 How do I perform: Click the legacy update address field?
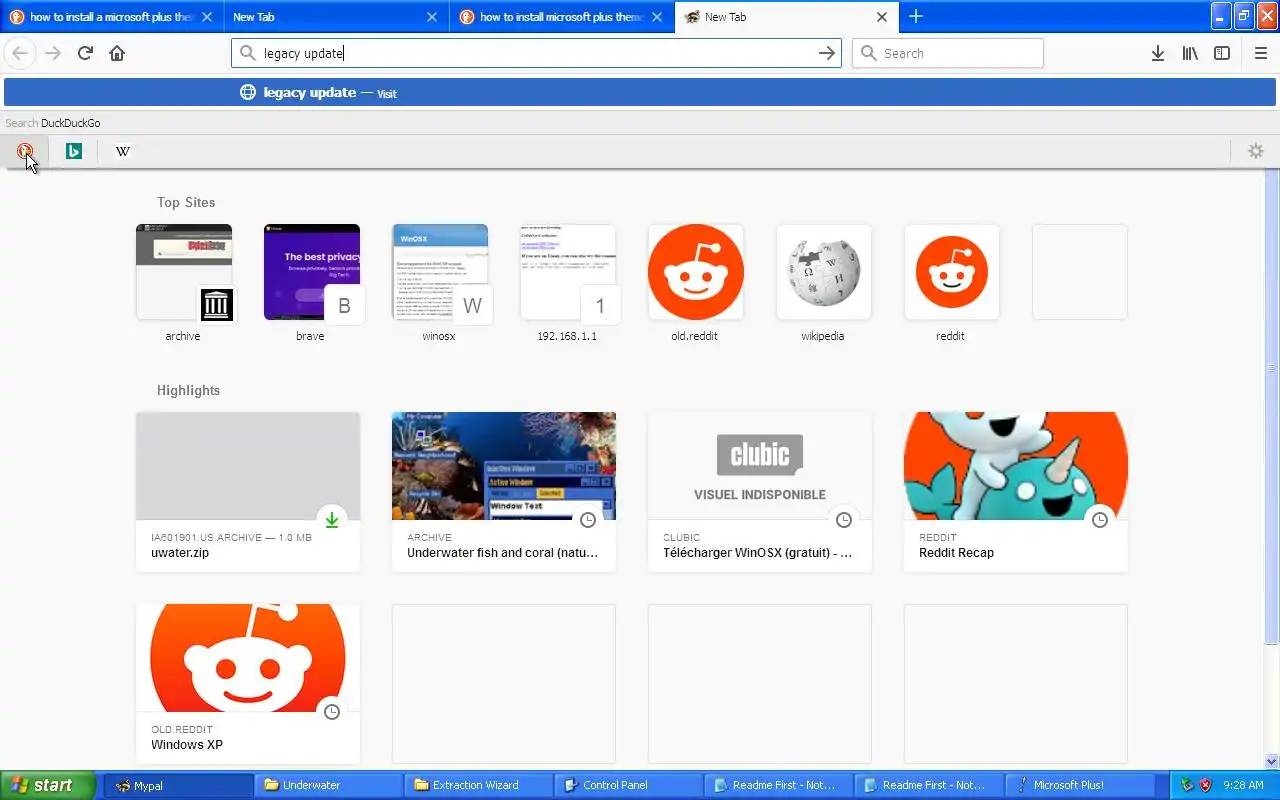[x=536, y=53]
